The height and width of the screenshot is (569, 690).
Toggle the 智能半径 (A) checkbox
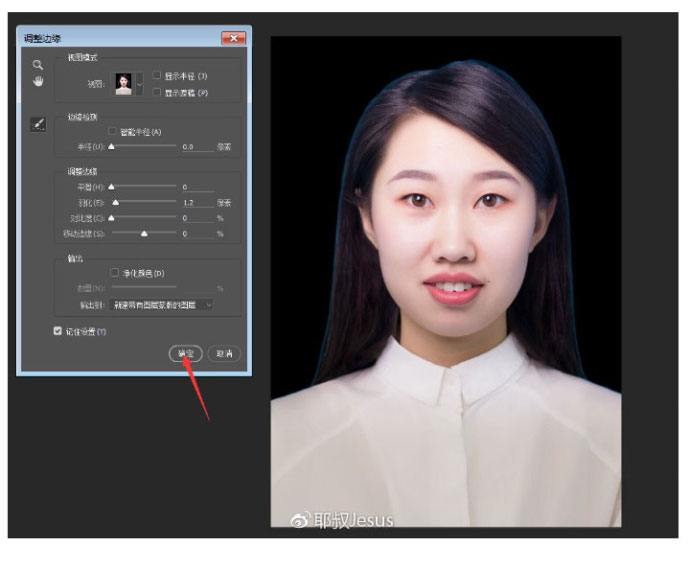(113, 131)
